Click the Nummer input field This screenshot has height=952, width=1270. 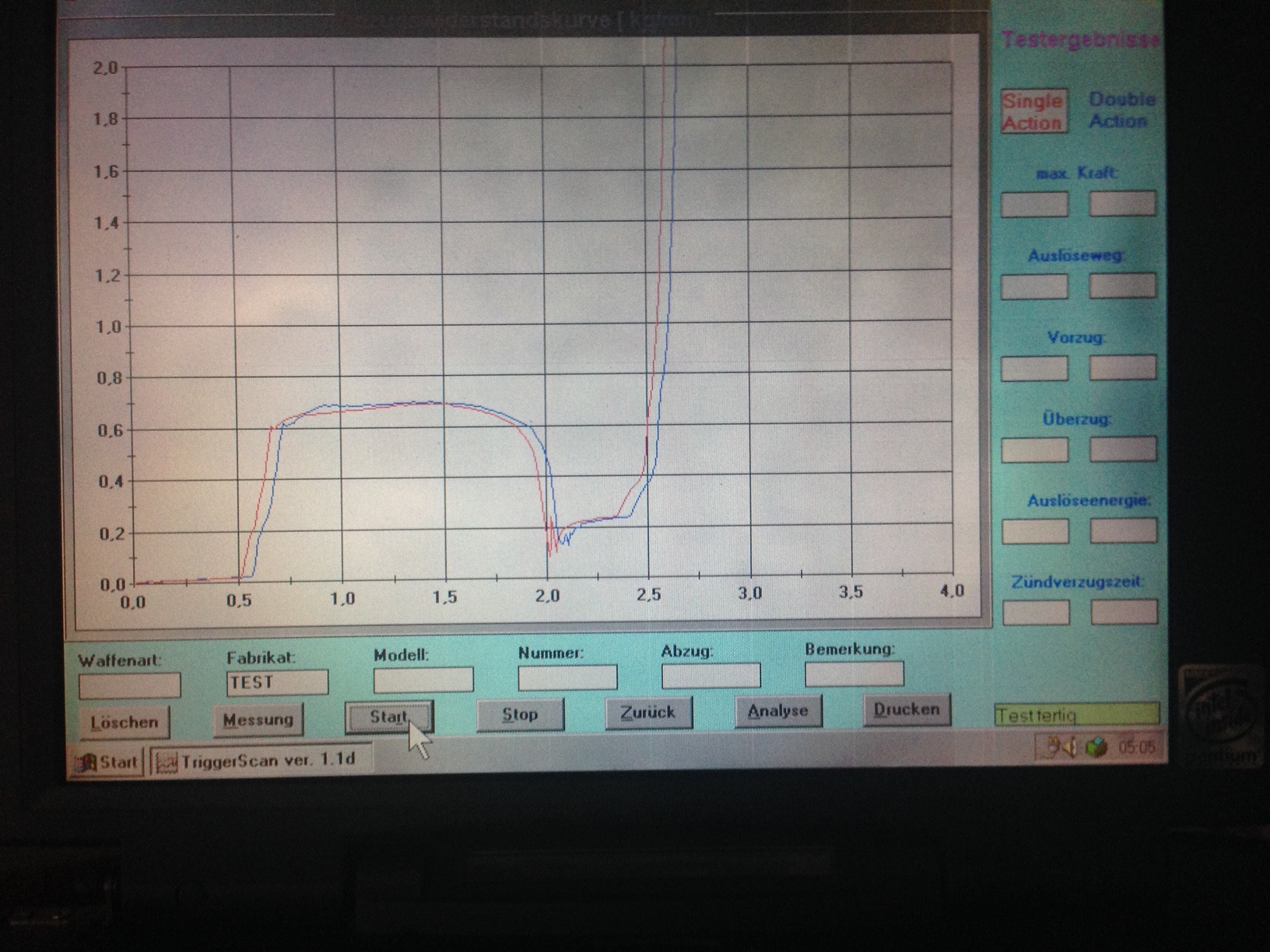(x=567, y=677)
